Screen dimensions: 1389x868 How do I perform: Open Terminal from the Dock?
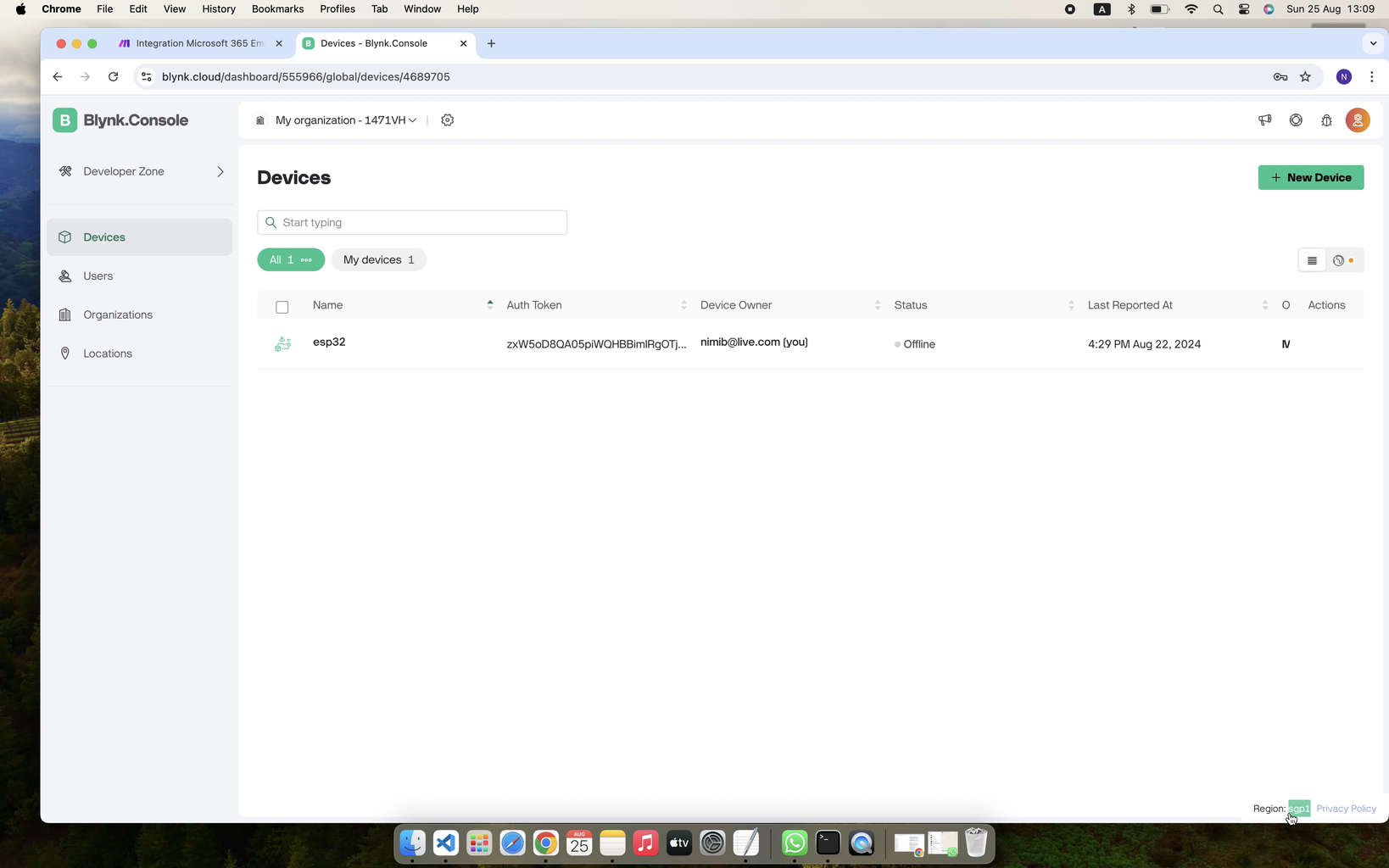828,843
